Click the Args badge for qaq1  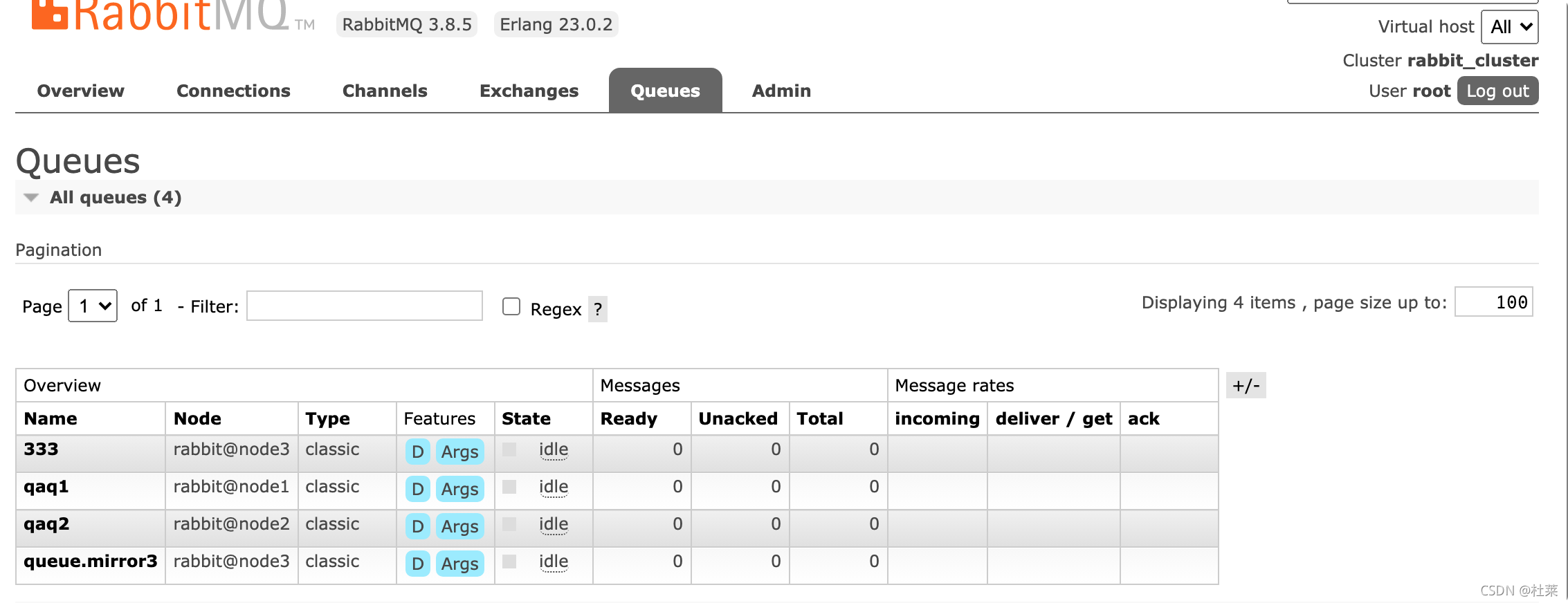click(x=459, y=489)
